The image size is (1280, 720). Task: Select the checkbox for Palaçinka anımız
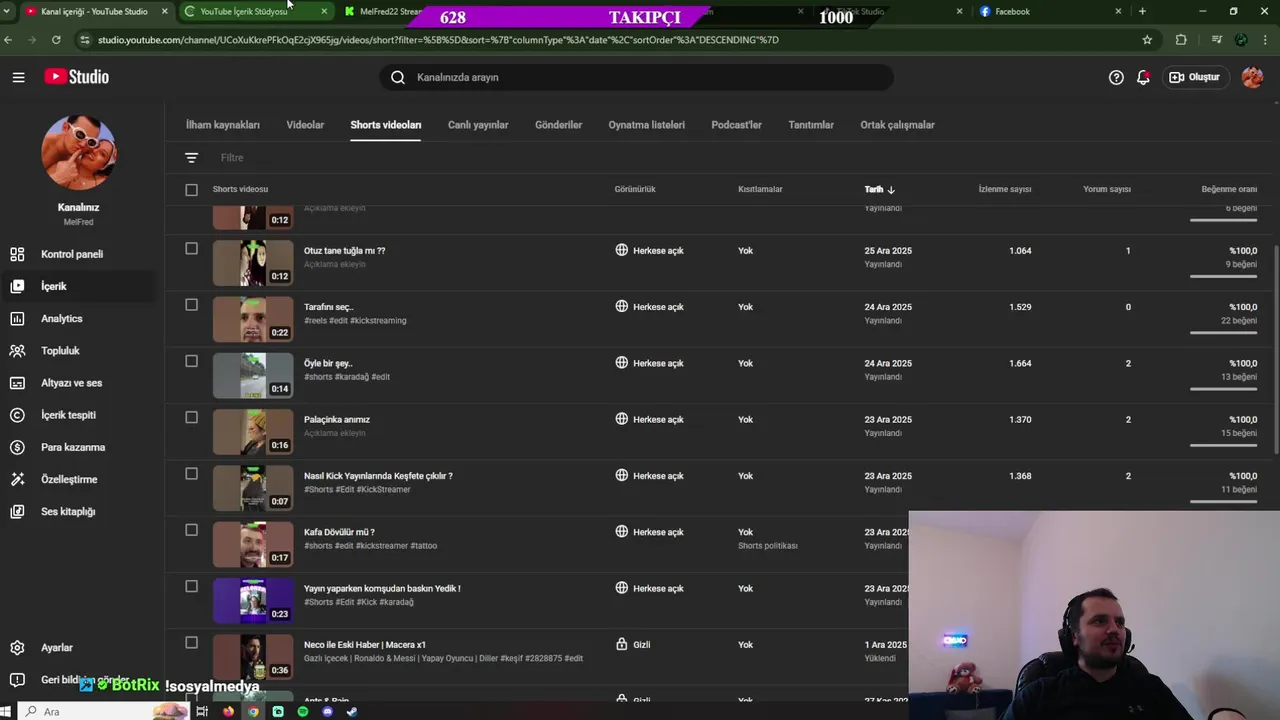click(x=191, y=417)
